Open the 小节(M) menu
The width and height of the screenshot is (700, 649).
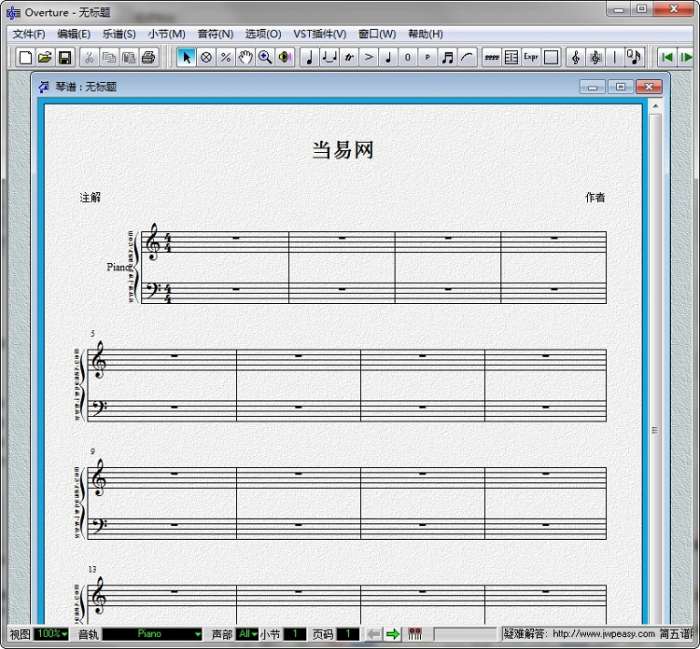coord(167,34)
